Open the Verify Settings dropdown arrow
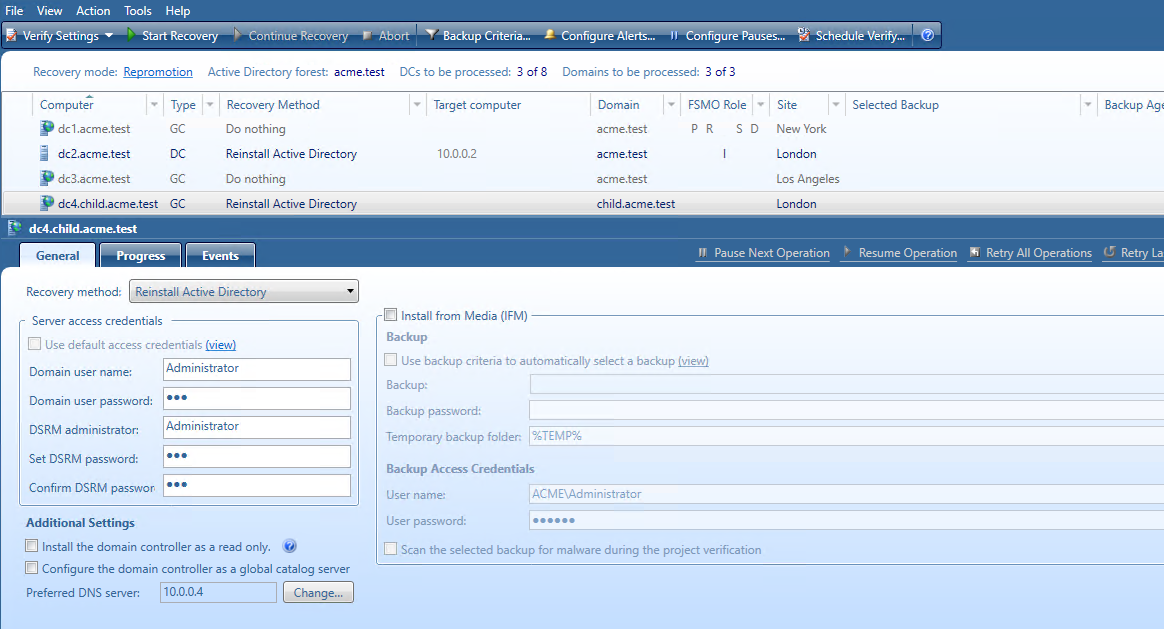Viewport: 1164px width, 629px height. tap(109, 35)
